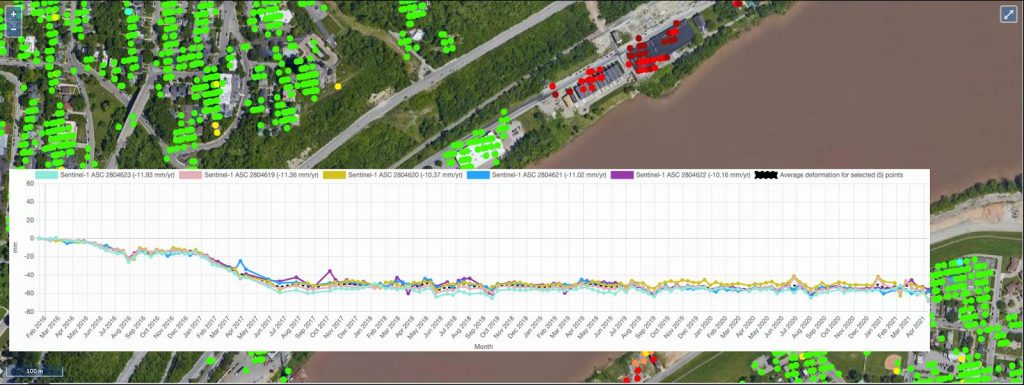Click the blue peak at Apr 2017
This screenshot has width=1024, height=385.
[x=240, y=261]
